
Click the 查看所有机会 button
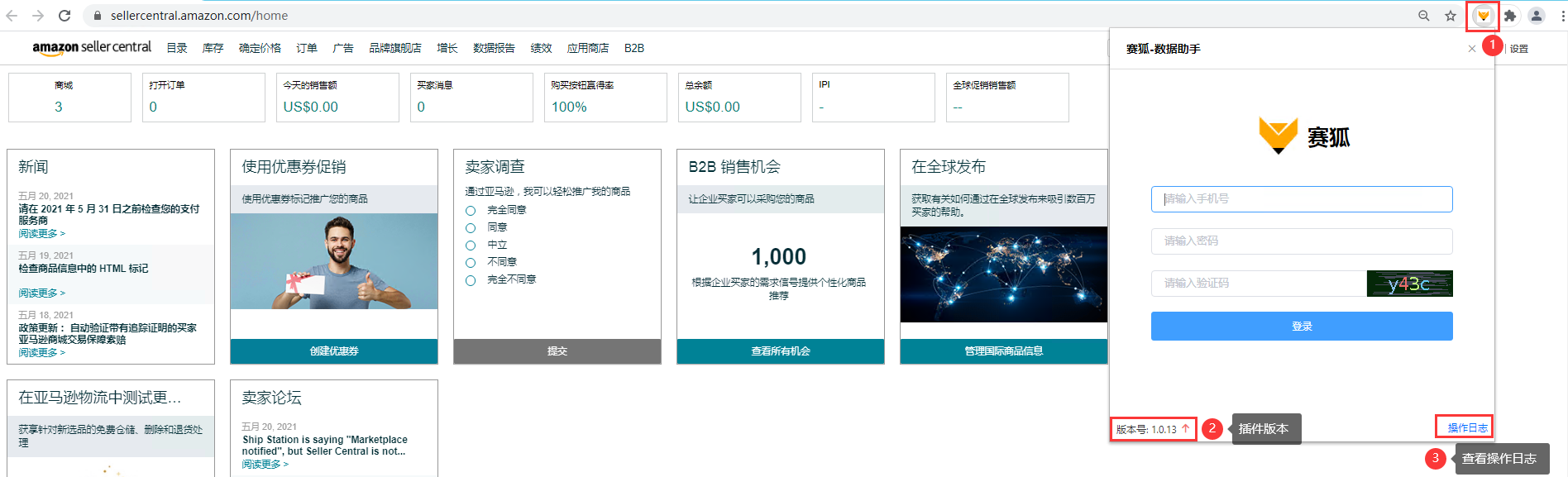click(781, 351)
